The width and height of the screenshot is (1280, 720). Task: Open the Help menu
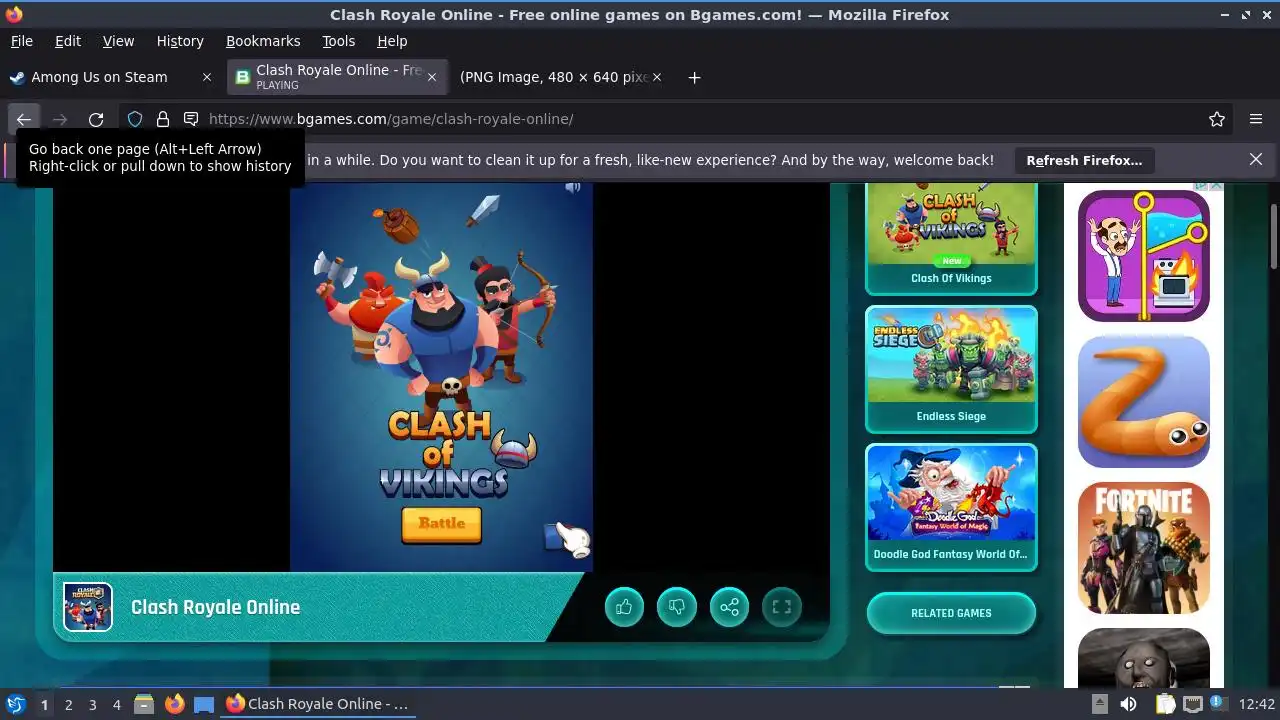[x=392, y=41]
